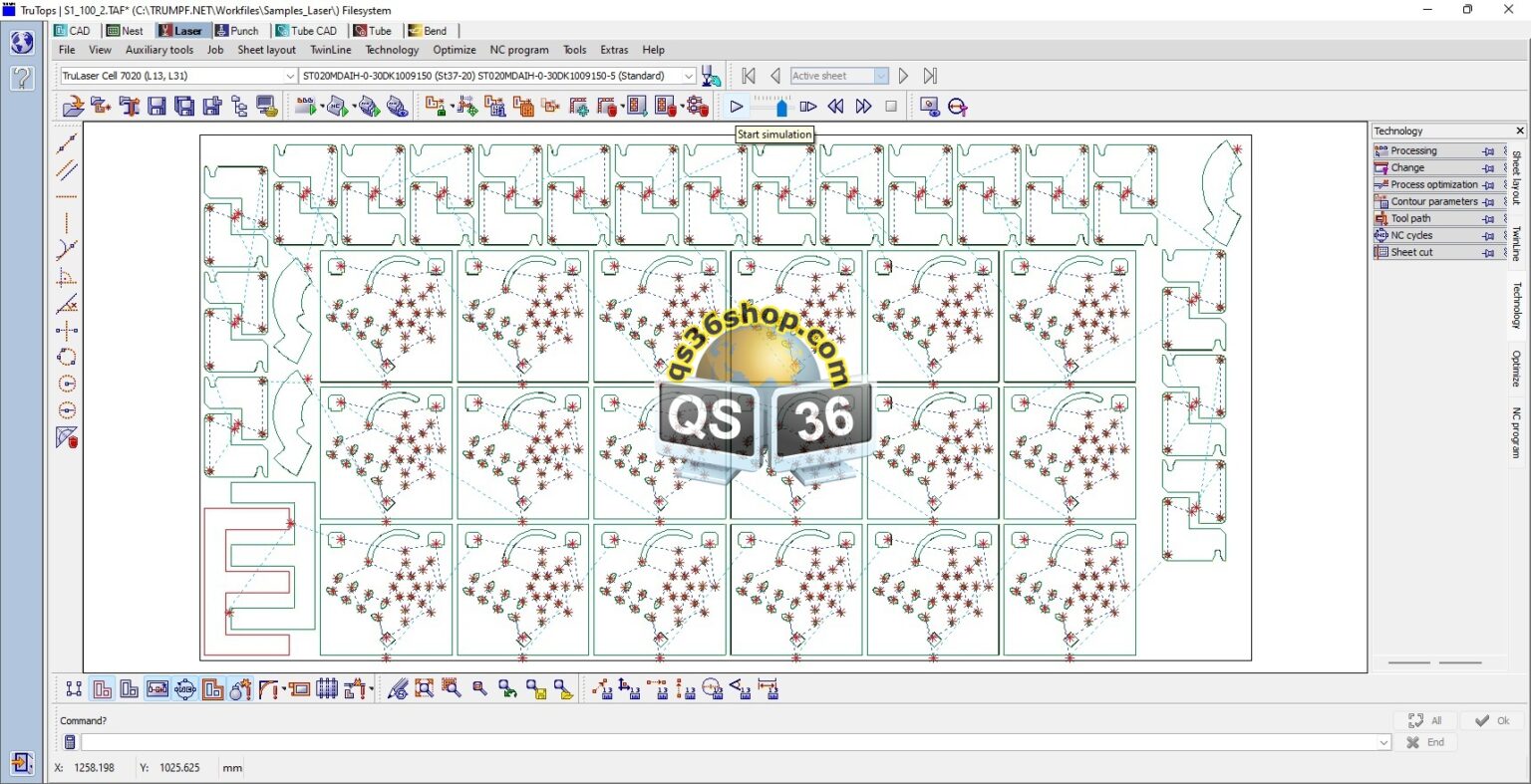Viewport: 1531px width, 784px height.
Task: Click the NC cycles entry
Action: point(1412,235)
